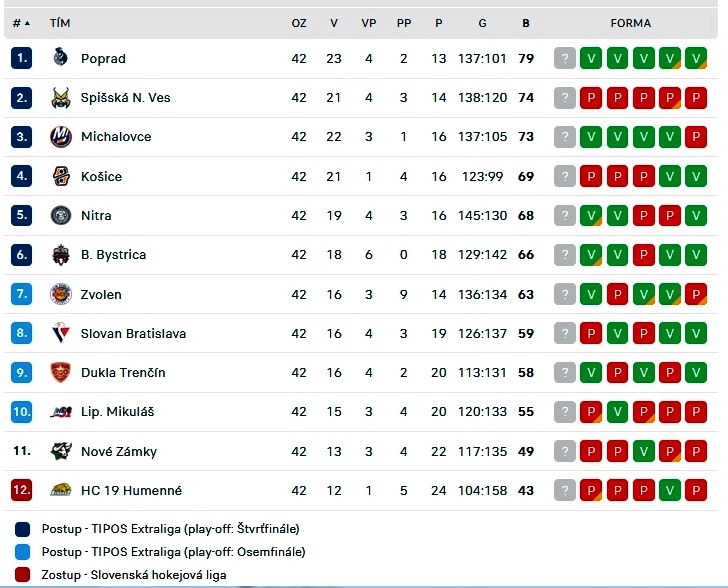The image size is (728, 588).
Task: Click the light blue Osemfinále legend swatch
Action: 22,552
